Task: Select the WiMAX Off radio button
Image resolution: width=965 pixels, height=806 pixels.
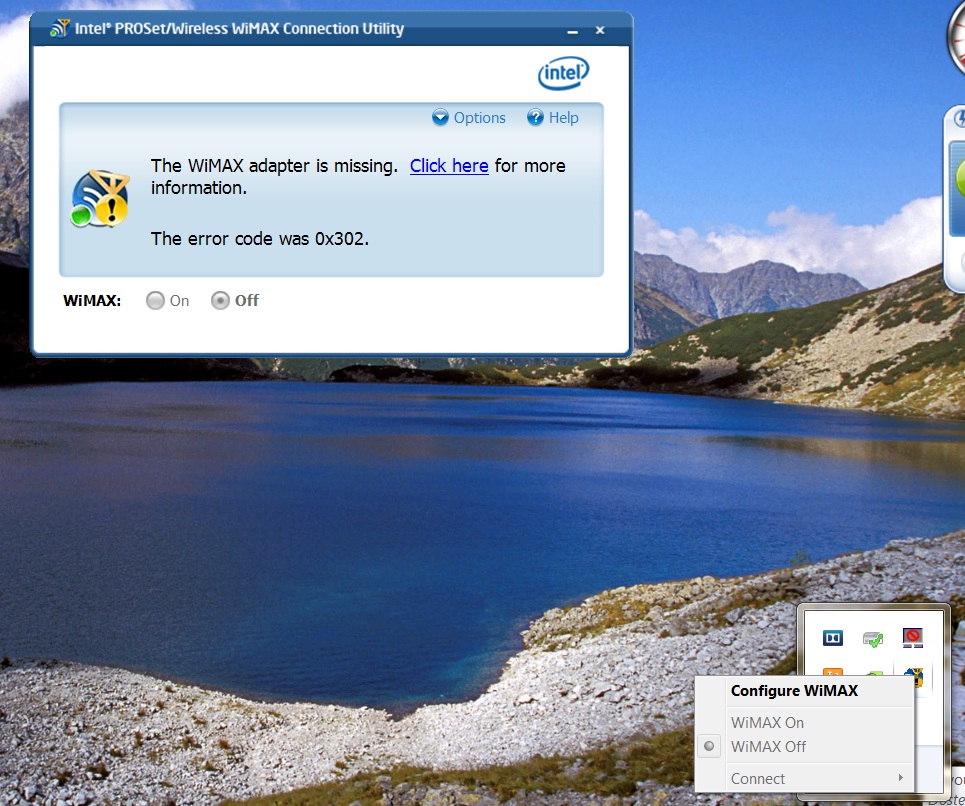Action: coord(220,300)
